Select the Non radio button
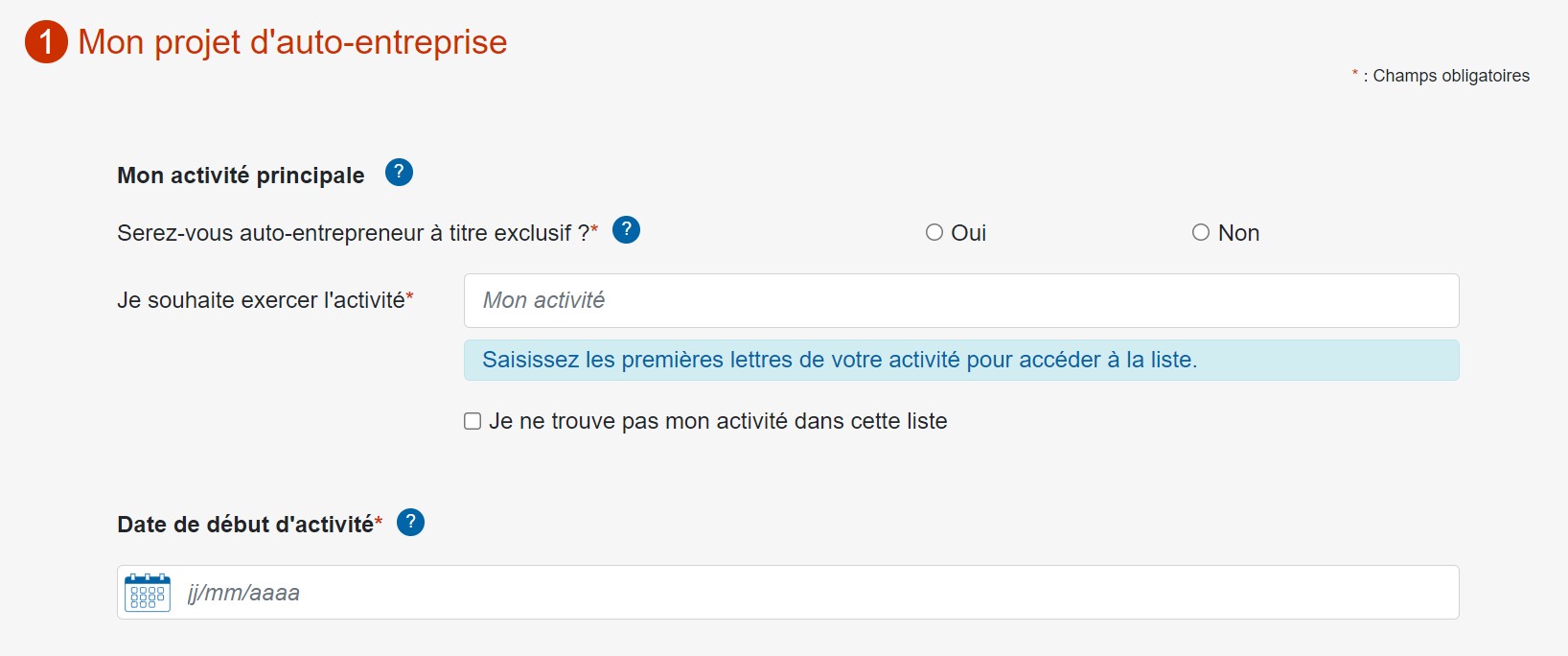This screenshot has height=656, width=1568. click(1199, 231)
